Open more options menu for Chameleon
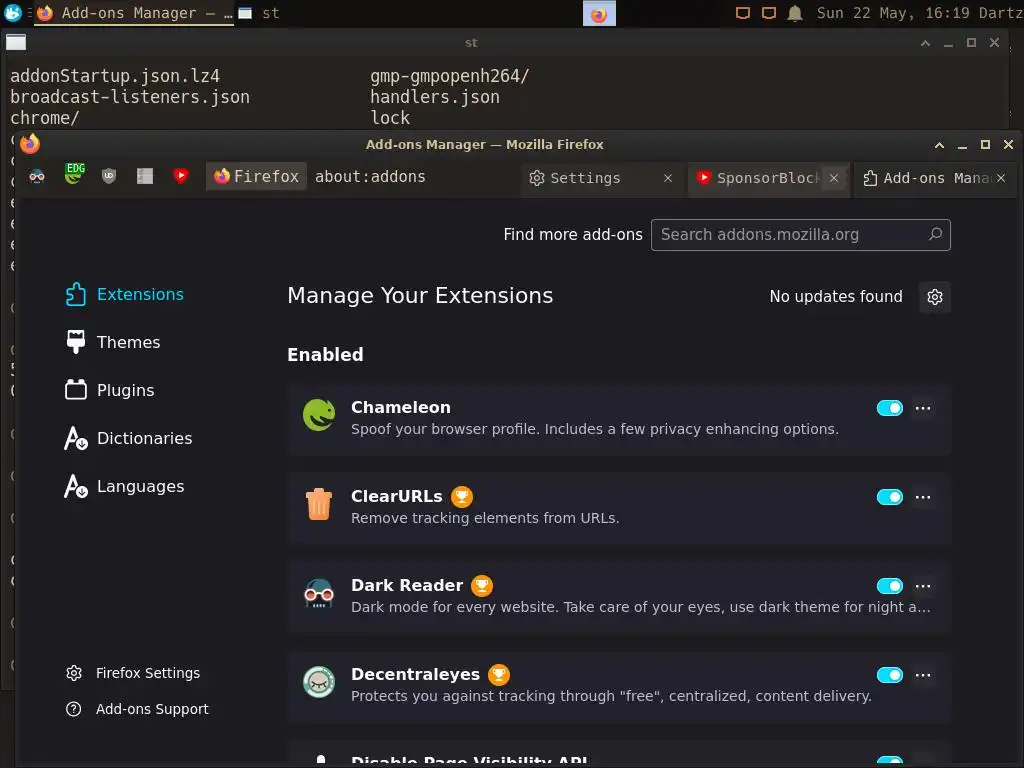This screenshot has height=768, width=1024. (923, 408)
